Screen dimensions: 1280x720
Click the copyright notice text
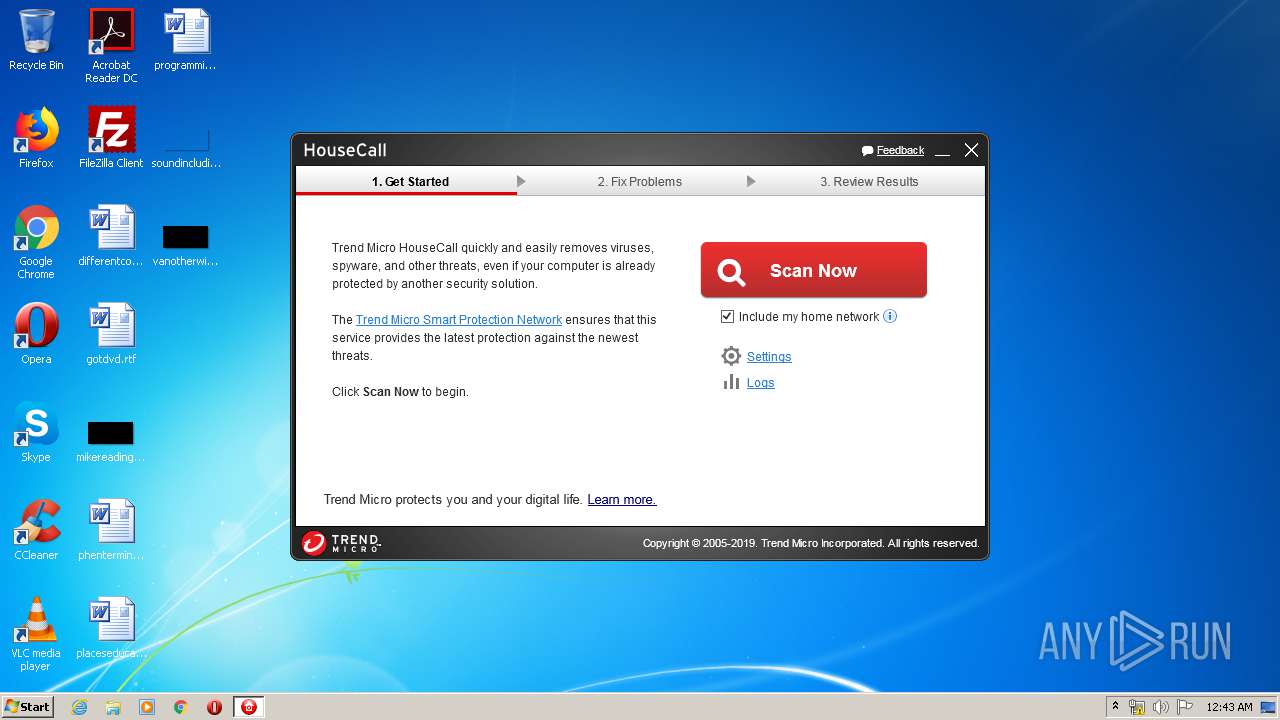pos(811,543)
